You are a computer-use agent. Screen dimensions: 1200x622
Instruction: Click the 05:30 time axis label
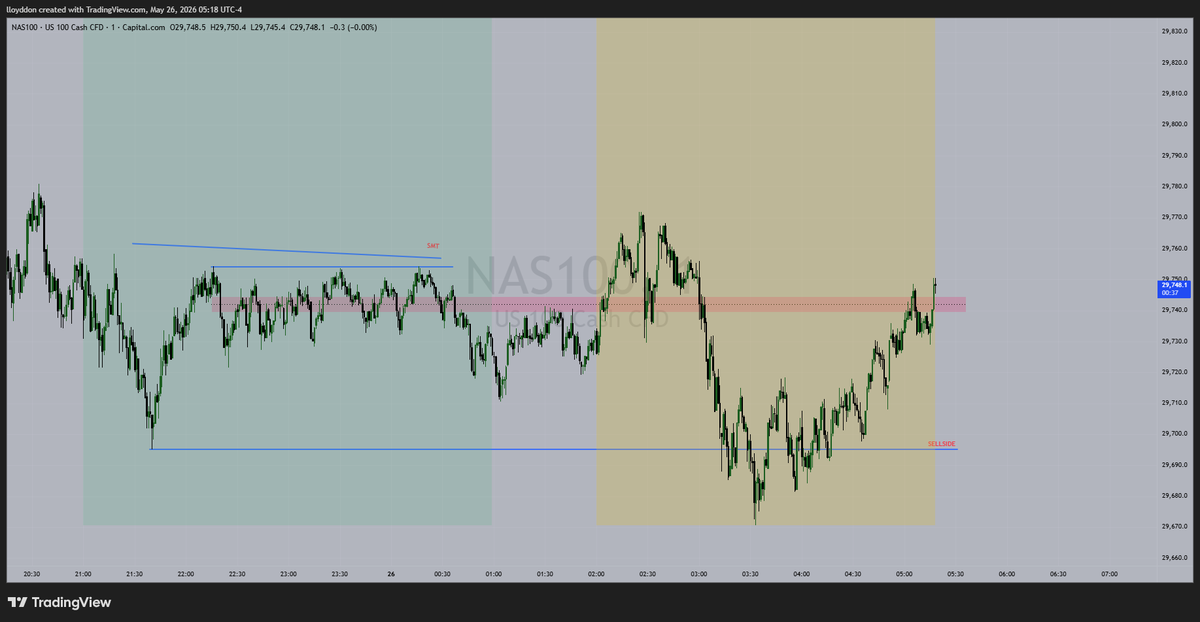[956, 574]
